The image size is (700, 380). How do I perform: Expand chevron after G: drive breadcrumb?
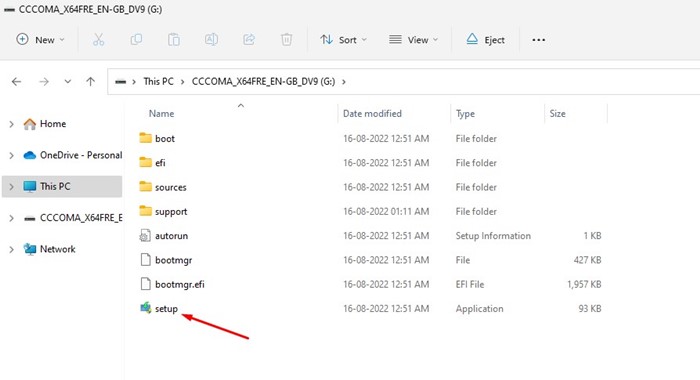(344, 82)
